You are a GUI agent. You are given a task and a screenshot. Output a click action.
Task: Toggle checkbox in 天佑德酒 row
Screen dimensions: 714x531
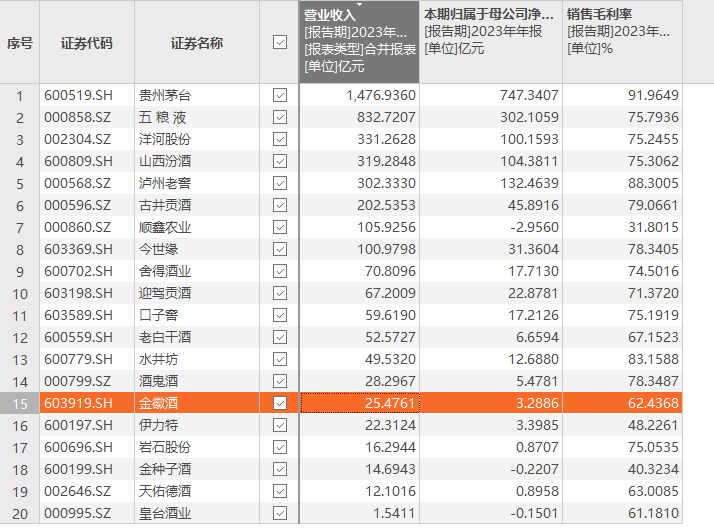coord(280,491)
